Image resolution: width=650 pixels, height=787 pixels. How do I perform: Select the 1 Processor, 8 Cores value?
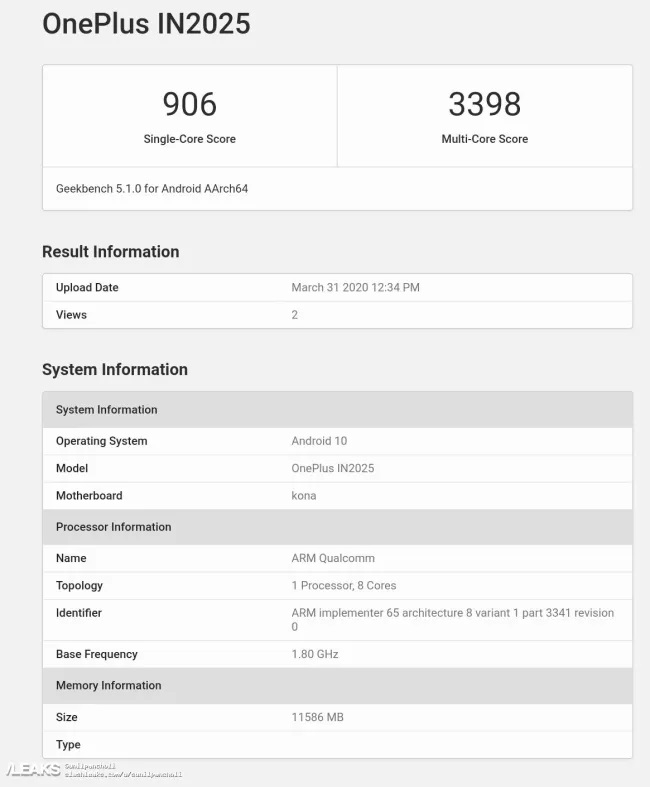click(344, 586)
